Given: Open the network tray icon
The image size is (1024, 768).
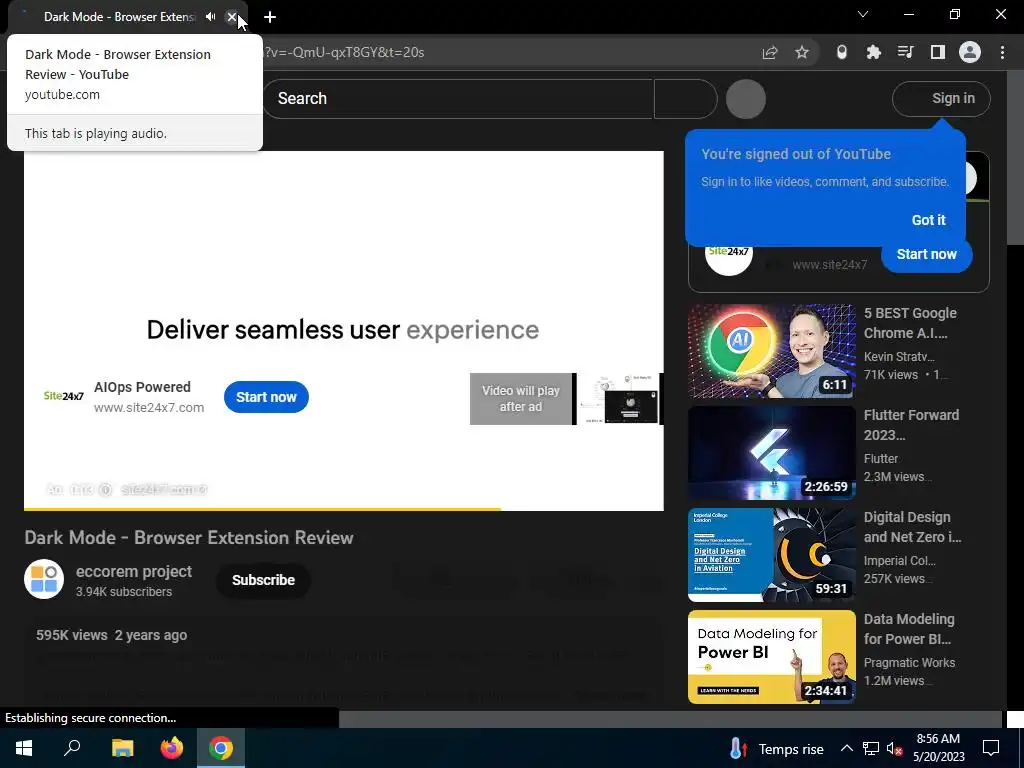Looking at the screenshot, I should tap(871, 748).
